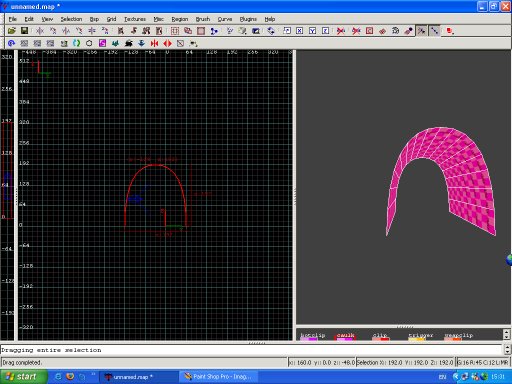Apply CSG Subtract on the toolbar
512x384 pixels.
pyautogui.click(x=175, y=31)
